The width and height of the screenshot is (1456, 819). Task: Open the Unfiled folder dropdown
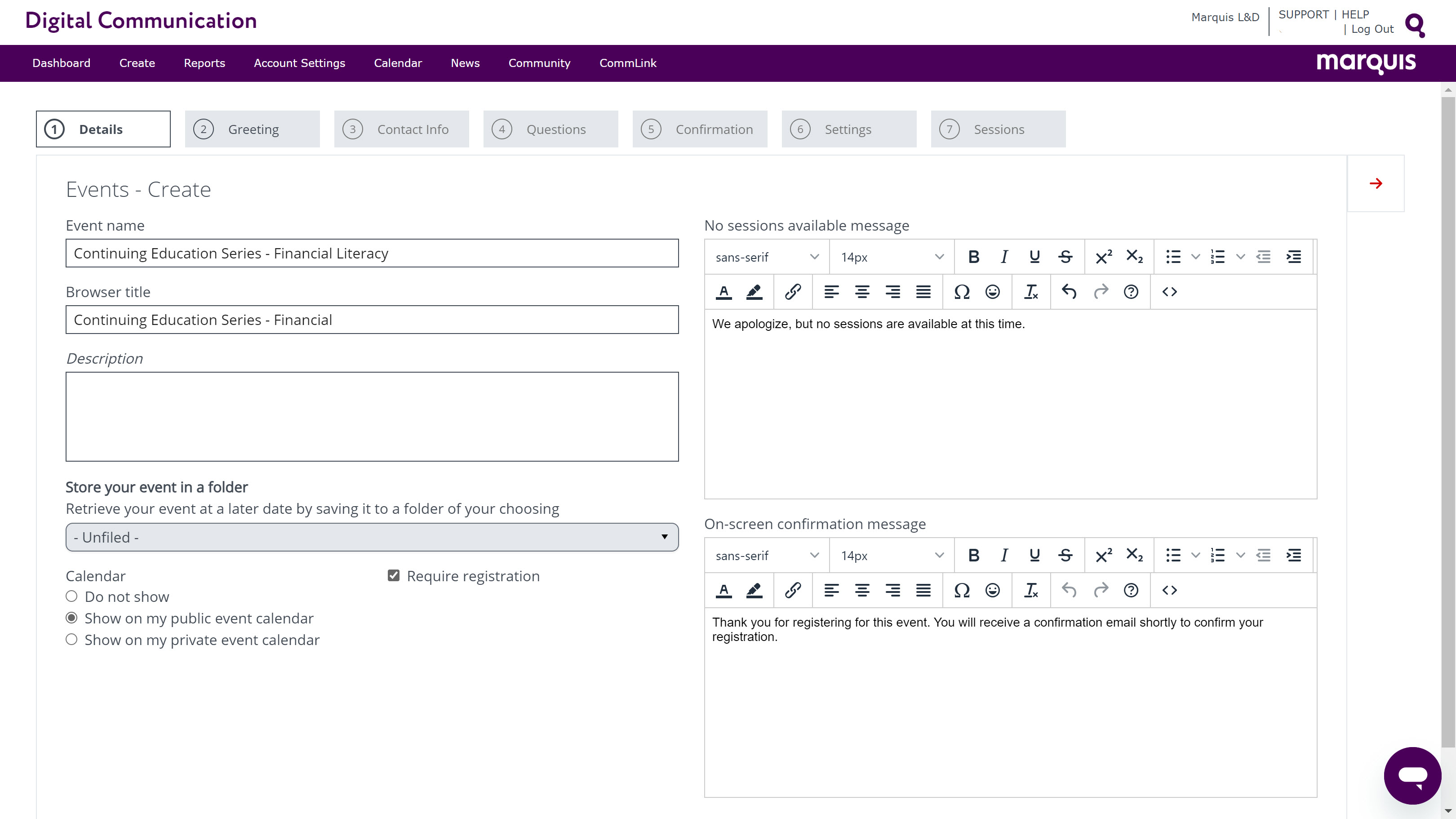[x=372, y=537]
